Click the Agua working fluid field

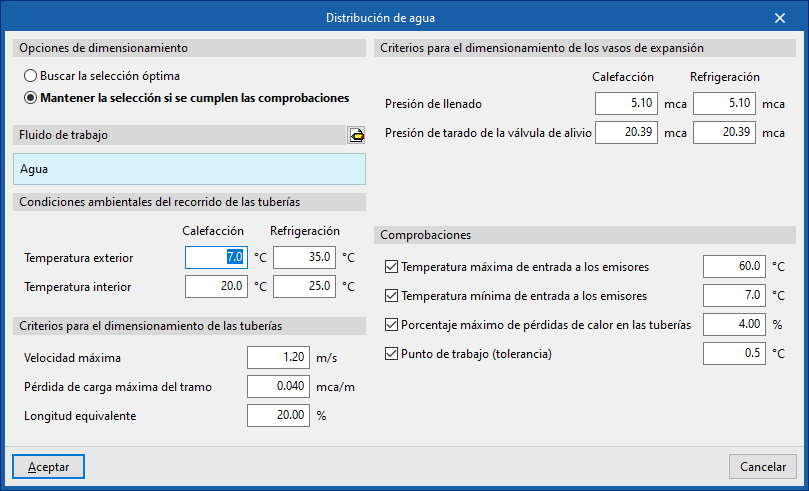pos(190,169)
